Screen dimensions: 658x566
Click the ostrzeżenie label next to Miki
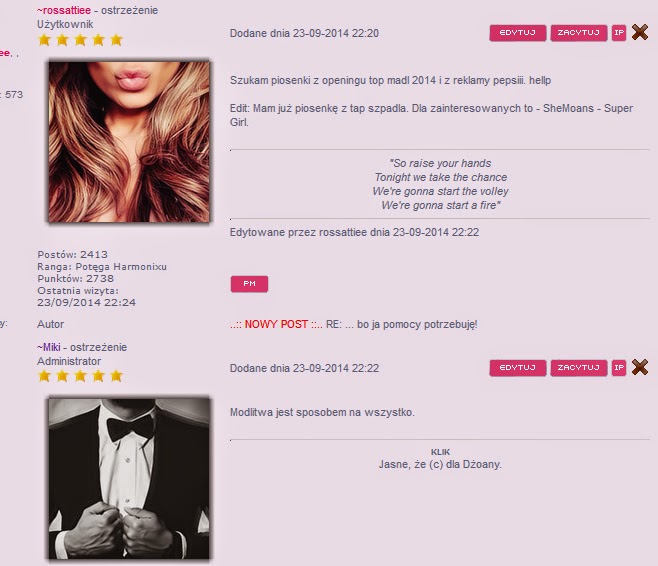point(98,347)
